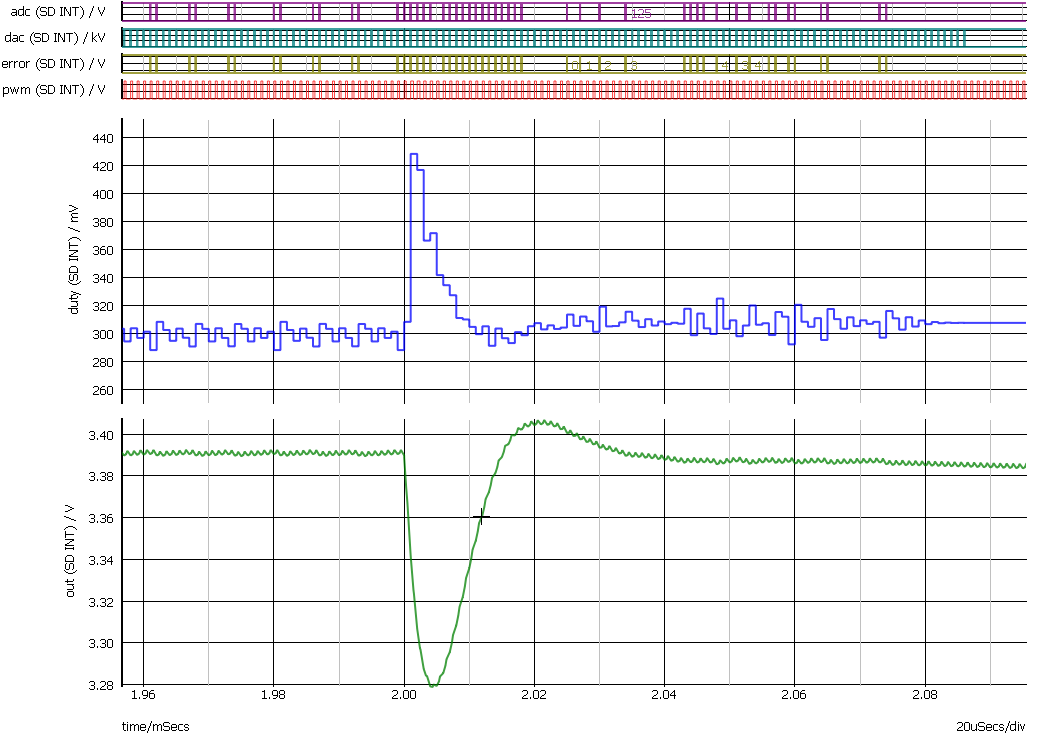Image resolution: width=1038 pixels, height=744 pixels.
Task: Select the pwm (SD INT) / V label
Action: (x=55, y=90)
